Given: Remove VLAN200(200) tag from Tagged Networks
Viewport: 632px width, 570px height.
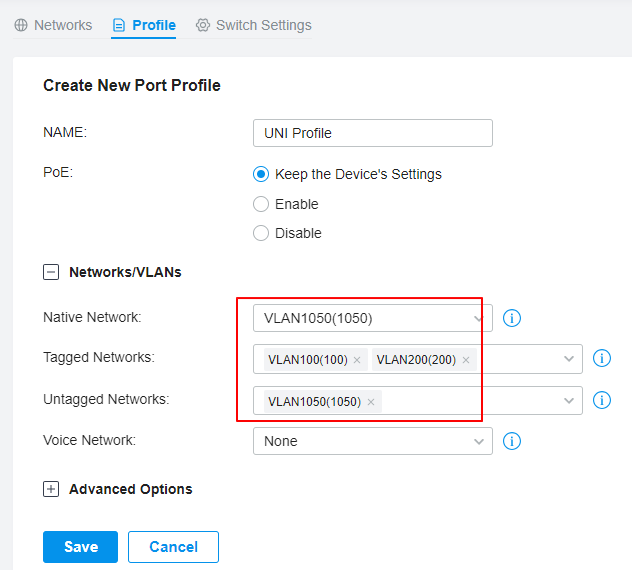Looking at the screenshot, I should pos(466,360).
